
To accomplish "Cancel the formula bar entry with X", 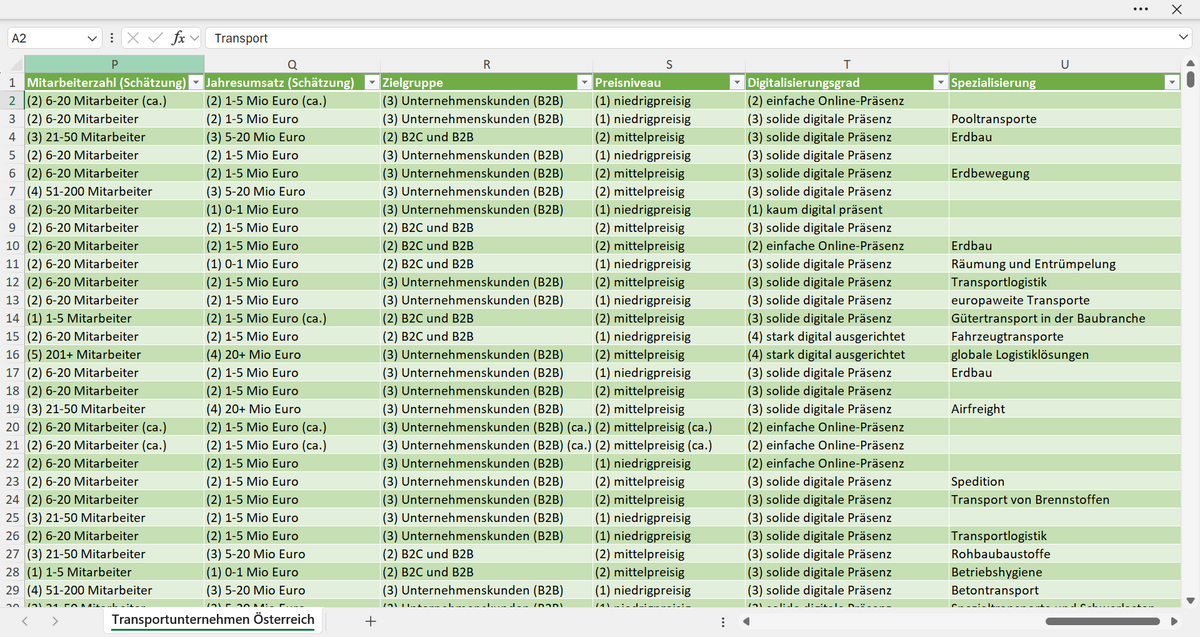I will tap(133, 38).
